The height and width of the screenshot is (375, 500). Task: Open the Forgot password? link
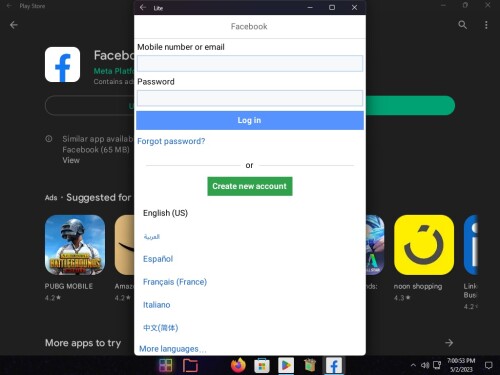171,141
